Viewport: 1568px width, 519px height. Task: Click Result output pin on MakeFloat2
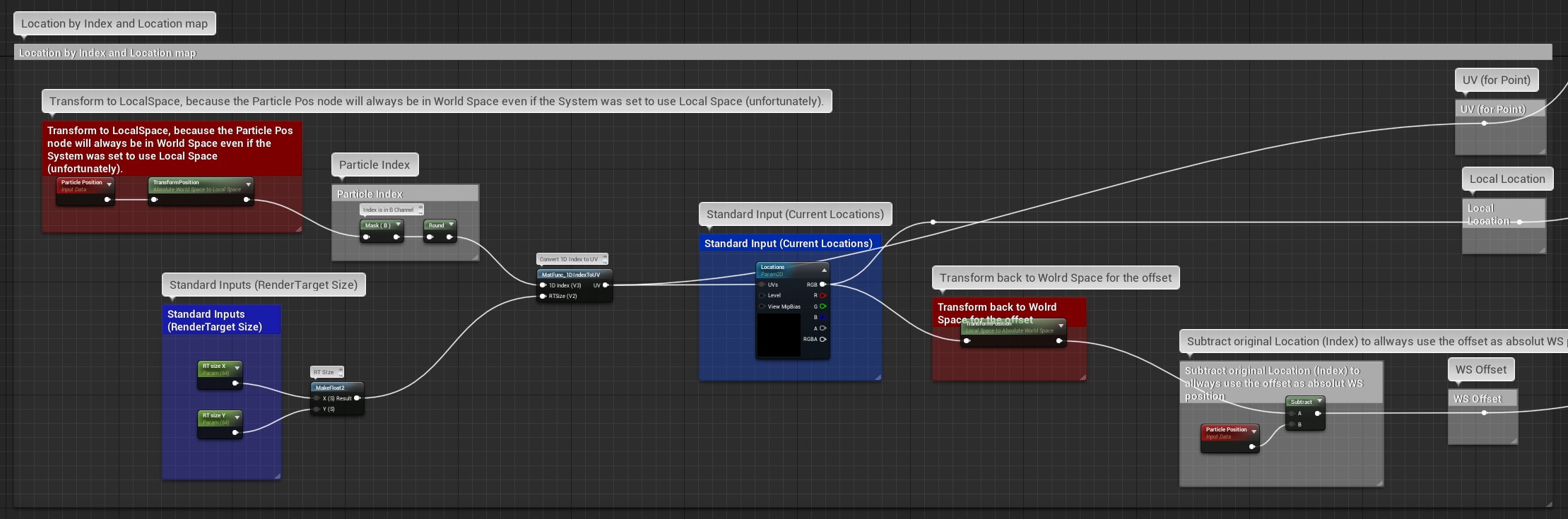[x=357, y=398]
